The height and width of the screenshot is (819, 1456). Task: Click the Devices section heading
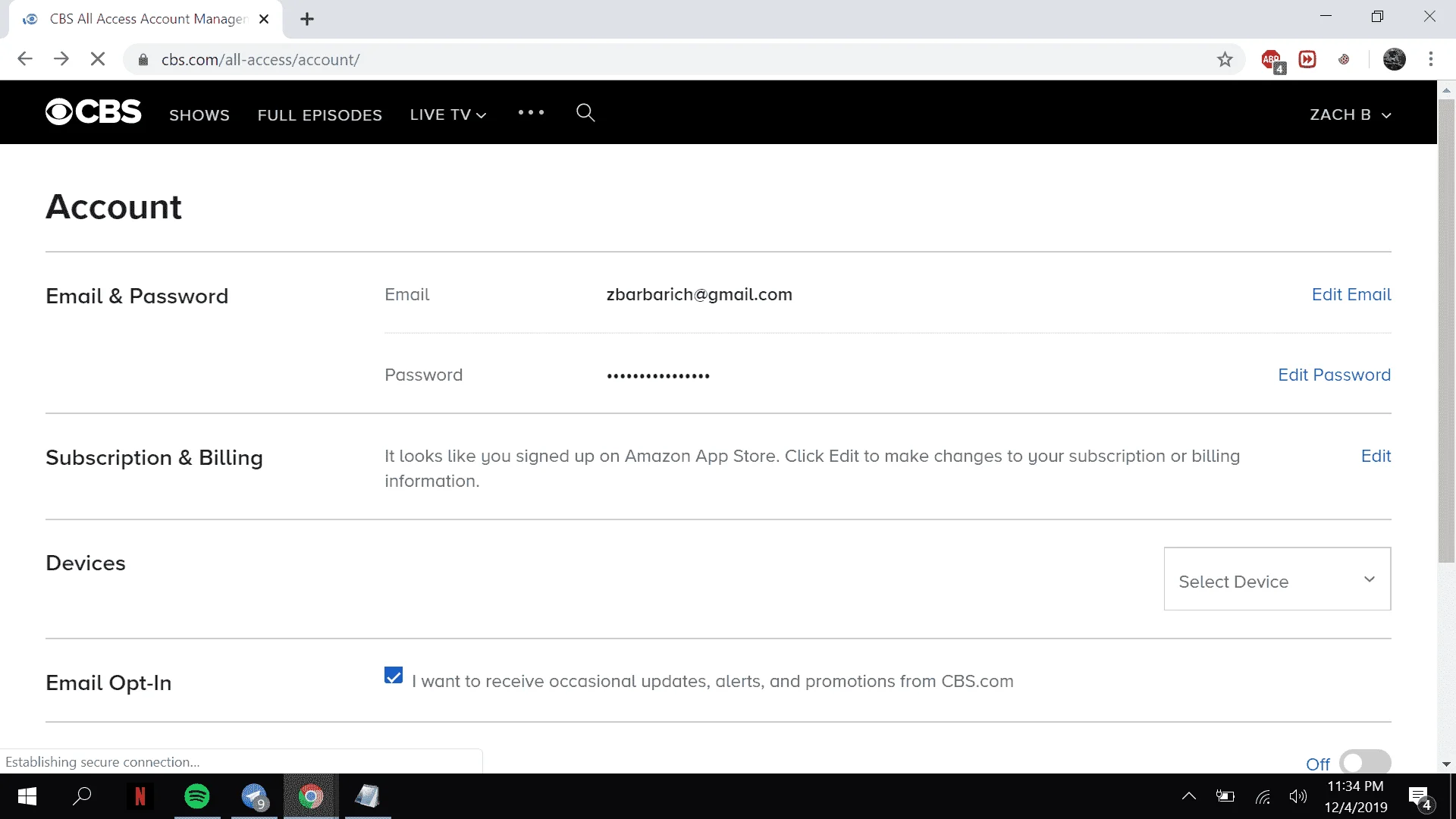click(86, 563)
